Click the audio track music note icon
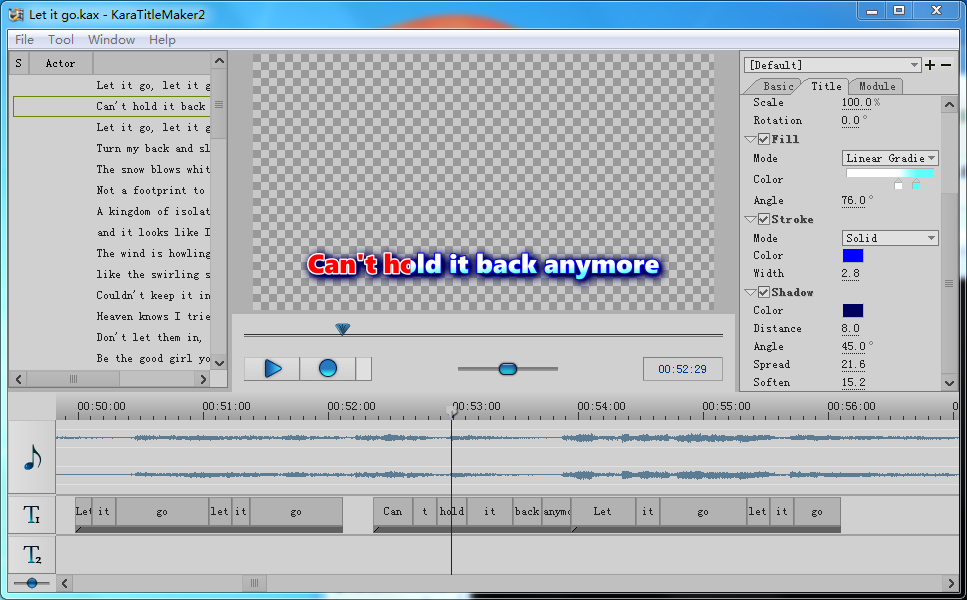The image size is (967, 600). tap(32, 458)
